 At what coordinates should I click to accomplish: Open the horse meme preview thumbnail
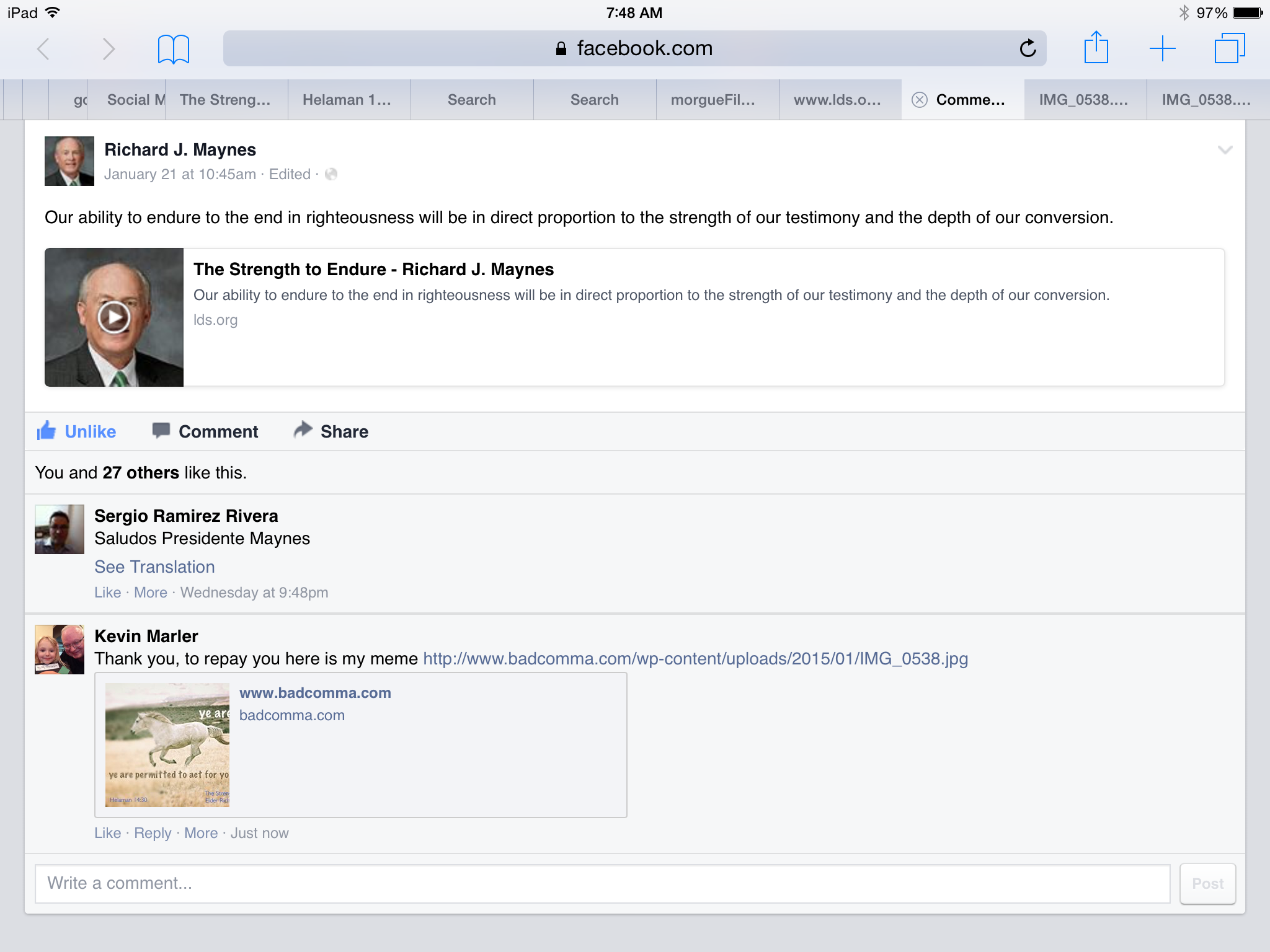click(x=167, y=745)
